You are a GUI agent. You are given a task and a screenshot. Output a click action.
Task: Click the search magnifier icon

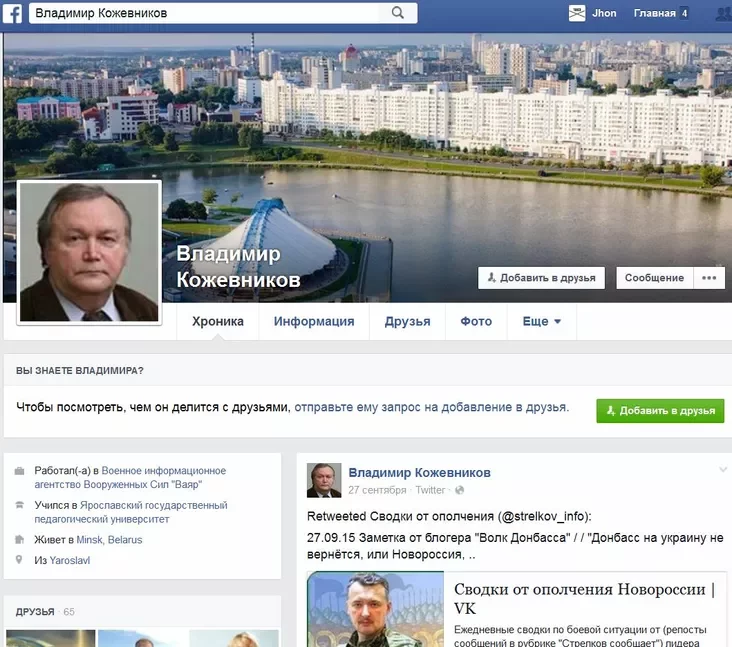point(397,13)
